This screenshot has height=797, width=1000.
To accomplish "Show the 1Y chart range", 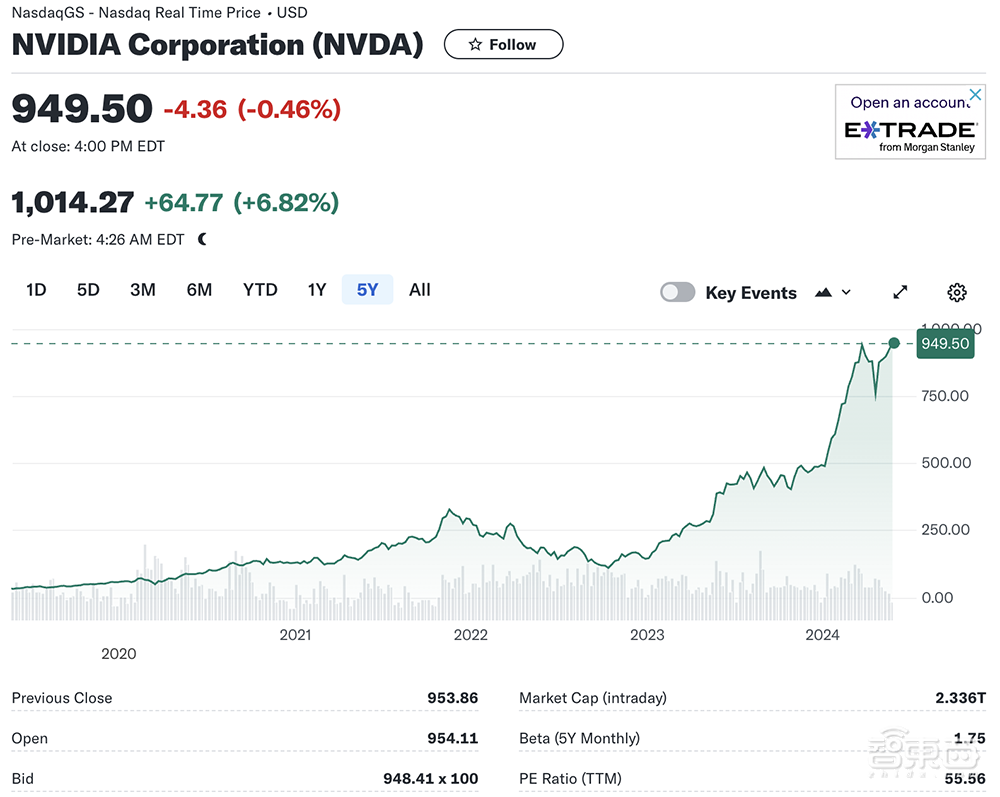I will click(316, 290).
